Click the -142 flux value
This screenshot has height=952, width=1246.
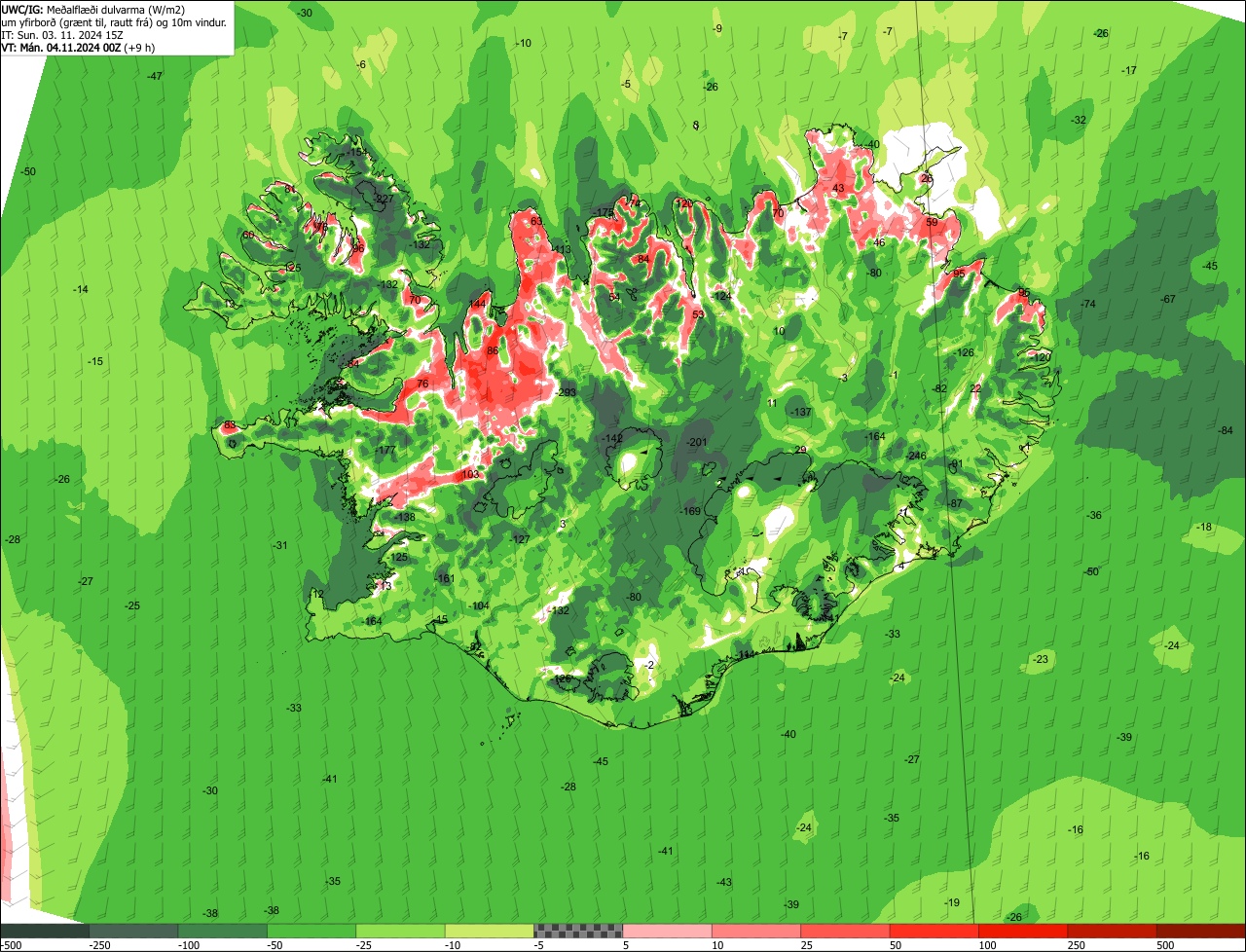612,438
